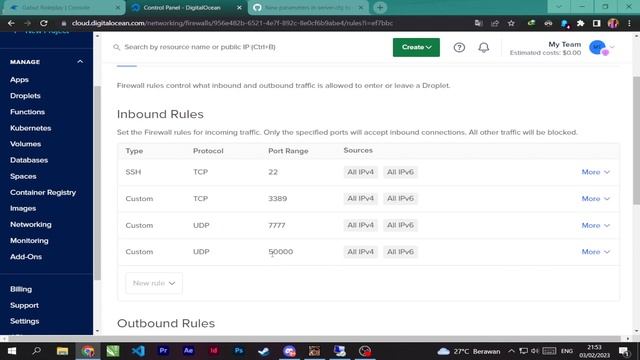Click the port 50000 value
This screenshot has height=360, width=640.
(x=280, y=252)
